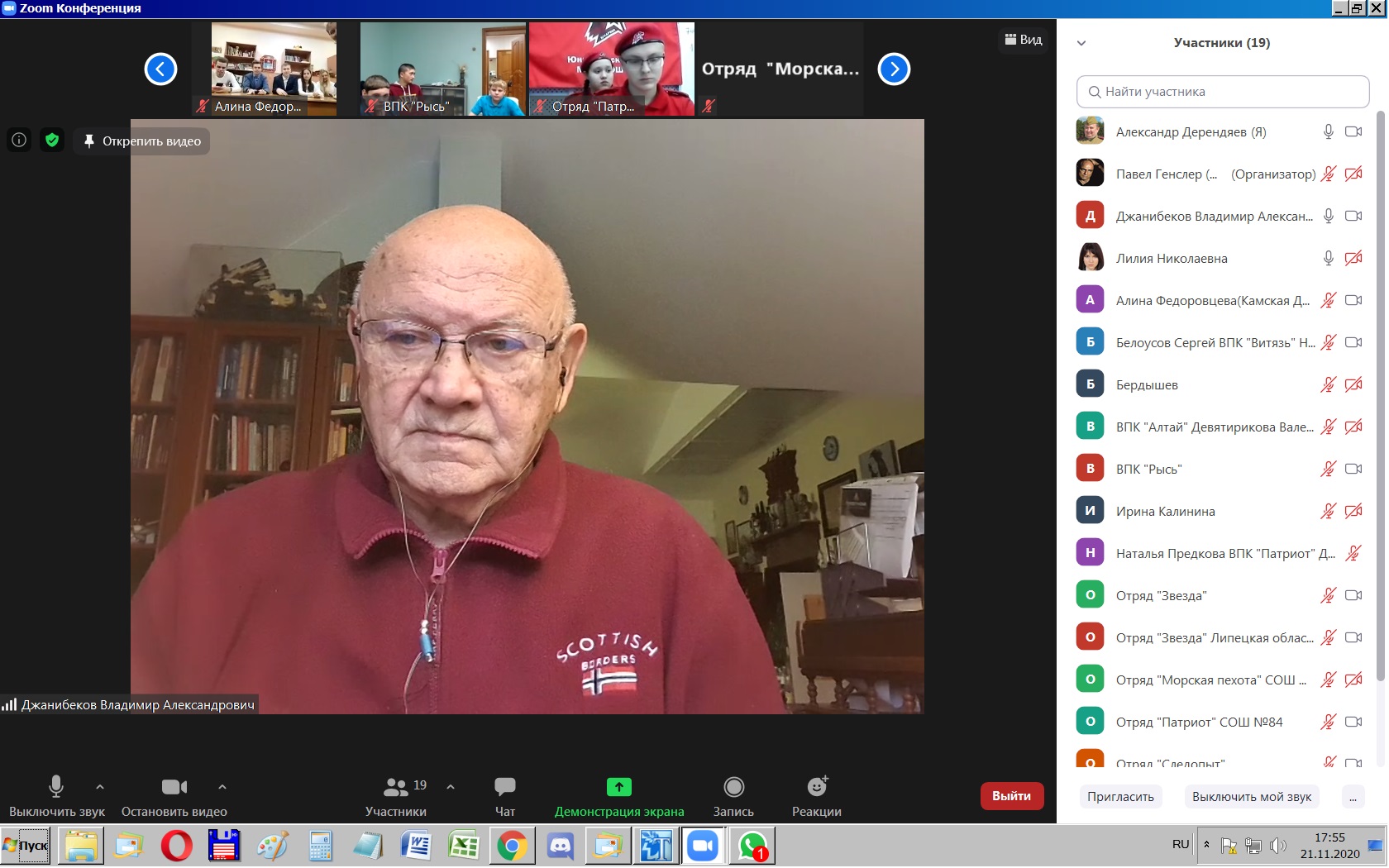Collapse the participants panel header chevron
1389x868 pixels.
1081,43
